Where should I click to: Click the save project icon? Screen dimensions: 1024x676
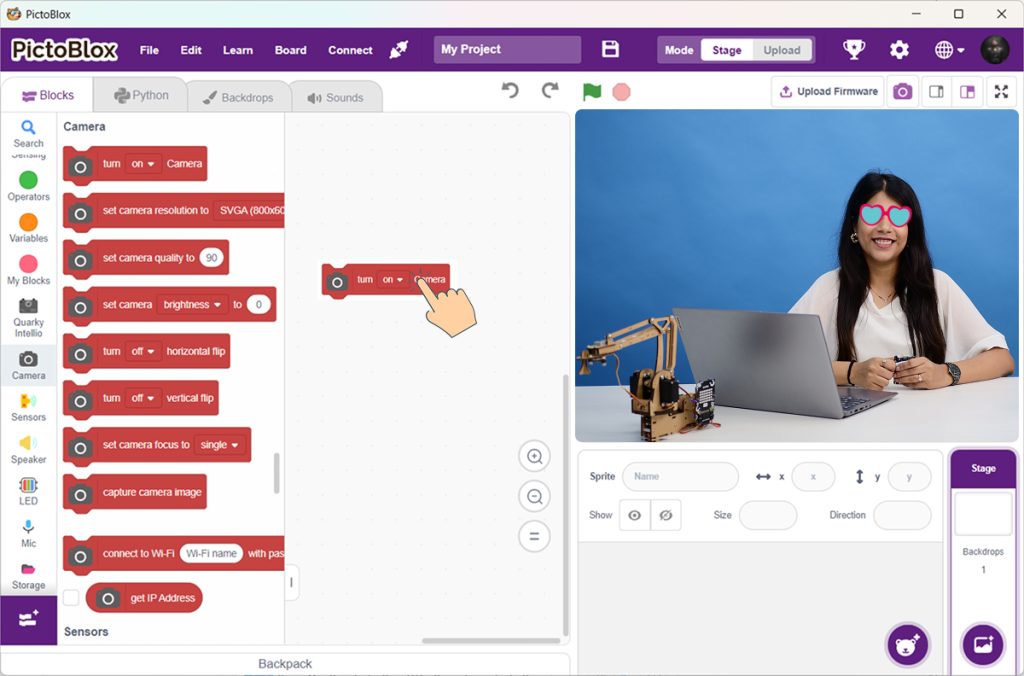point(610,50)
